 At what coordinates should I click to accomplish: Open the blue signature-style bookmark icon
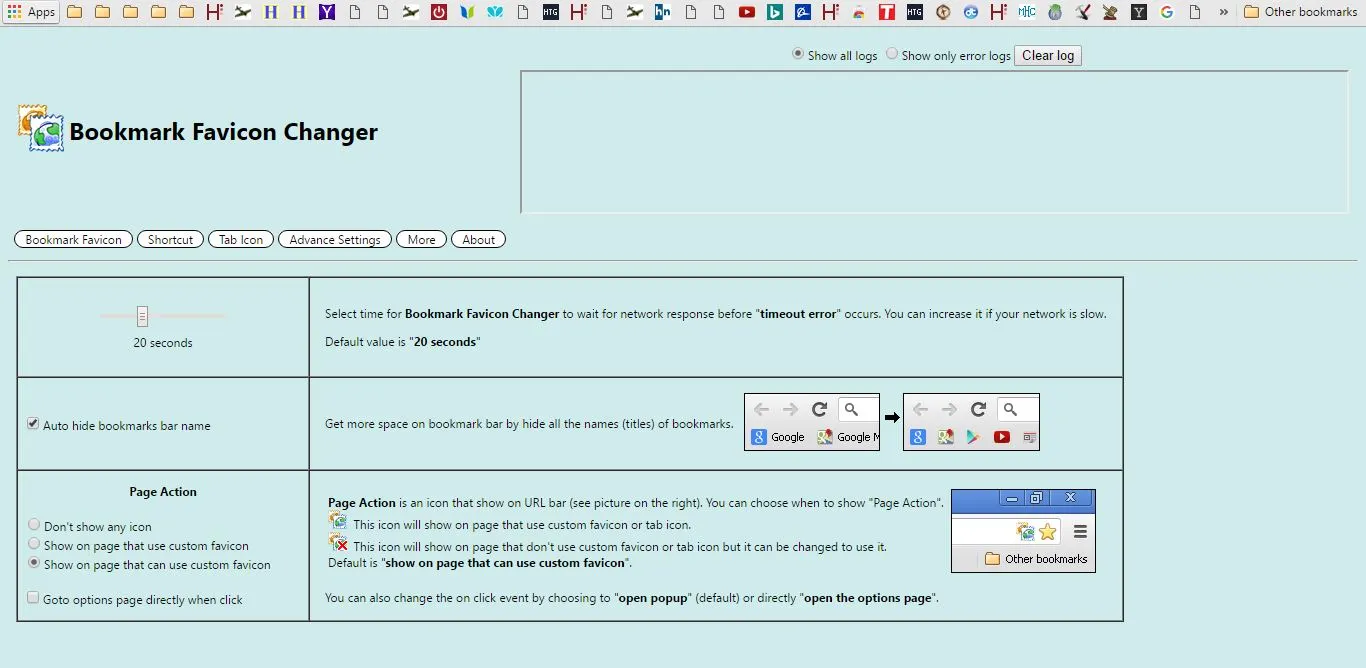[x=802, y=12]
